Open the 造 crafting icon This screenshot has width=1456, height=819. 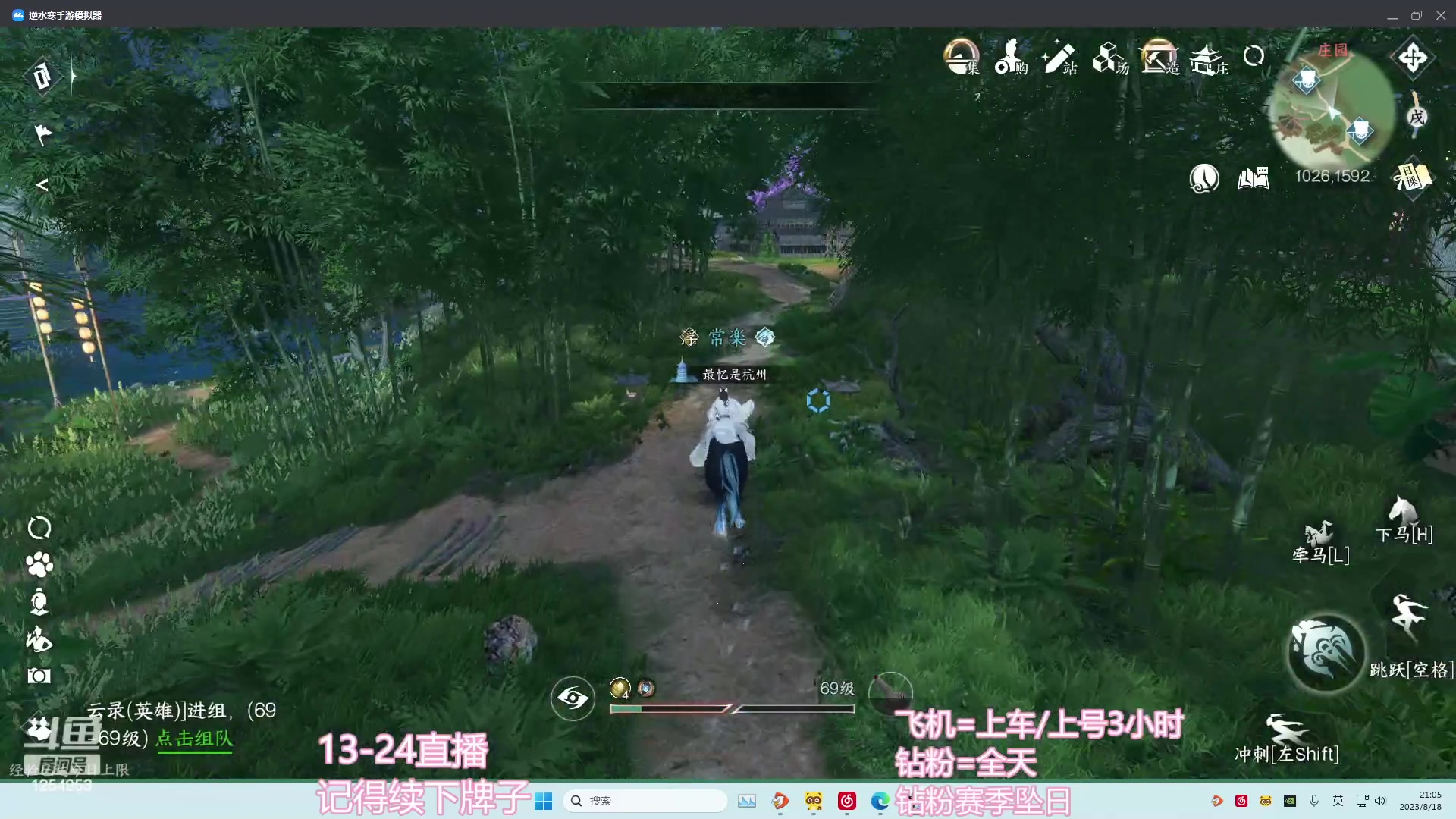click(1159, 57)
